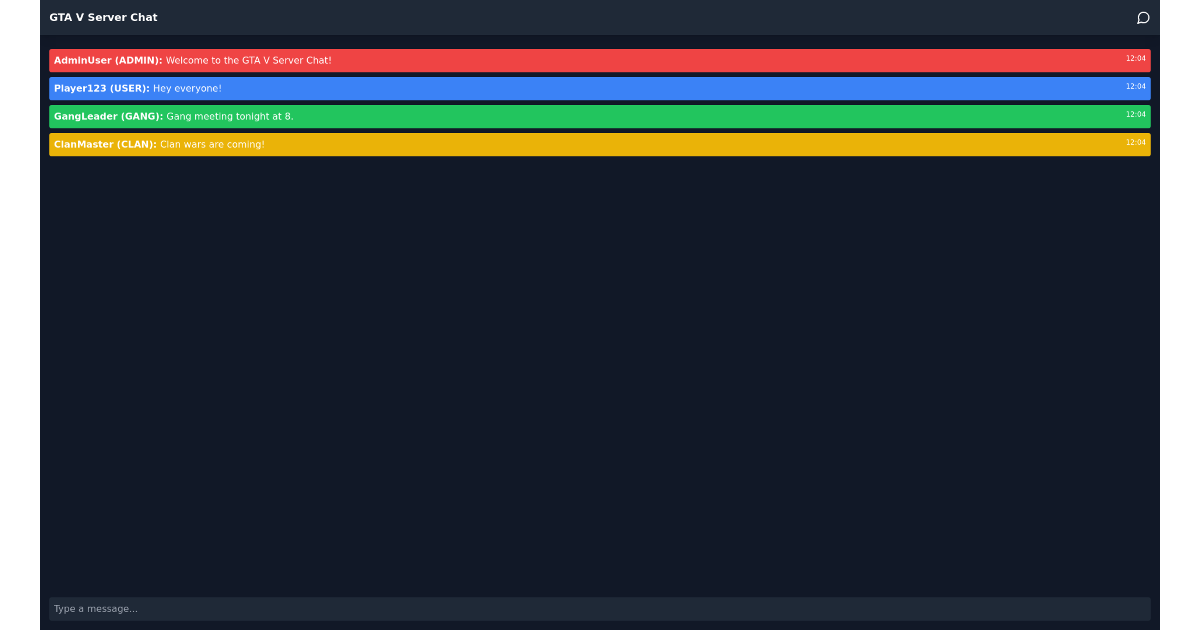This screenshot has height=630, width=1200.
Task: Select the yellow CLAN message bar
Action: (x=600, y=144)
